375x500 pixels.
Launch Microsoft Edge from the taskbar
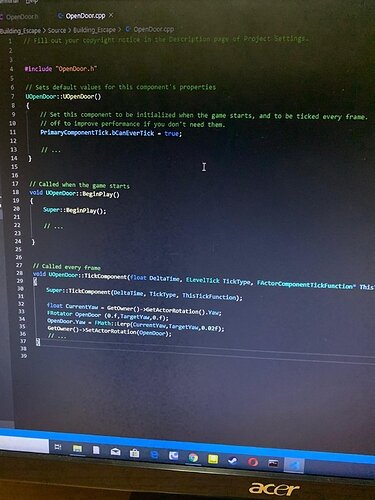click(x=154, y=454)
